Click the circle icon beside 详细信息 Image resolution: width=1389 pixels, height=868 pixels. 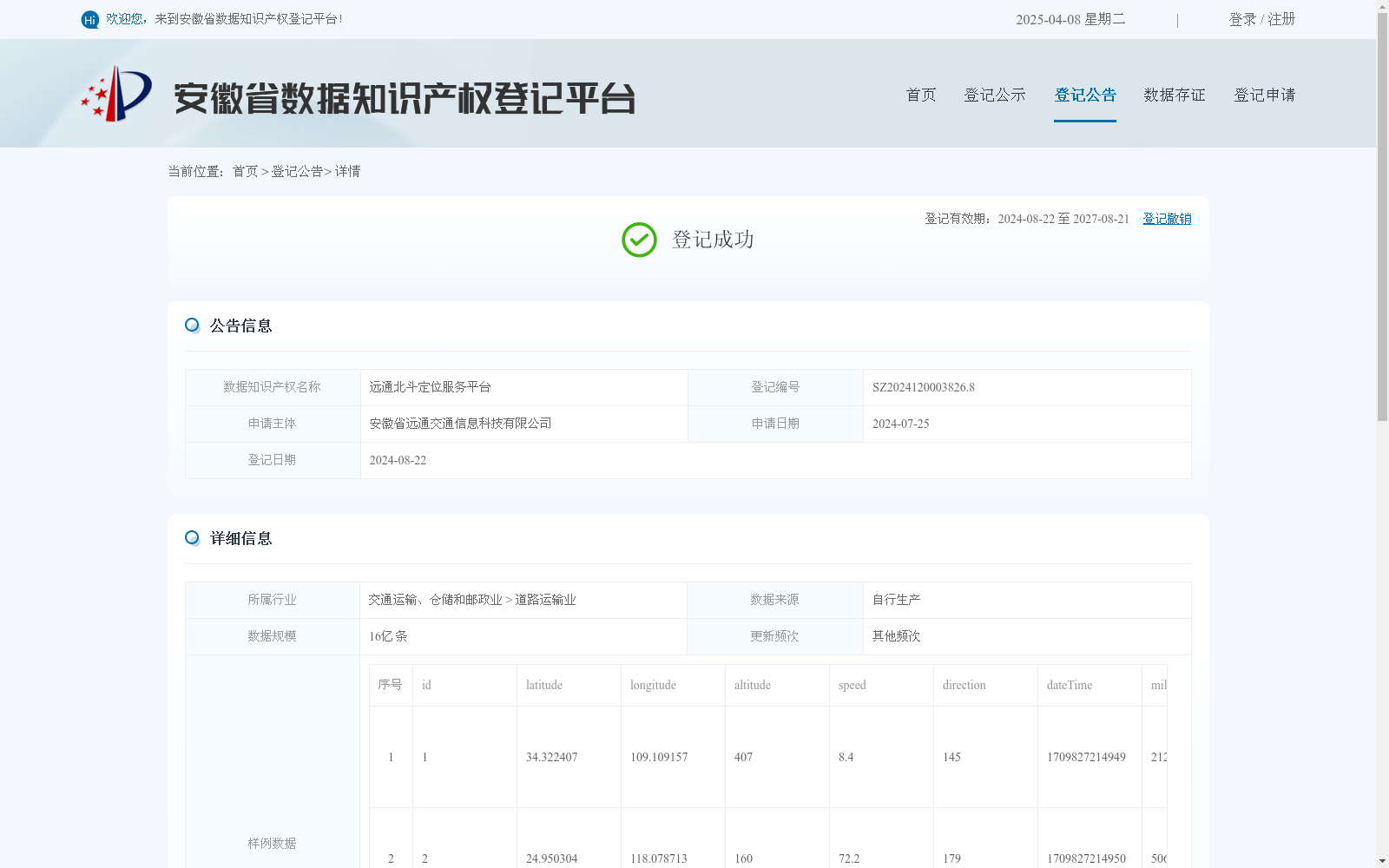[x=192, y=538]
